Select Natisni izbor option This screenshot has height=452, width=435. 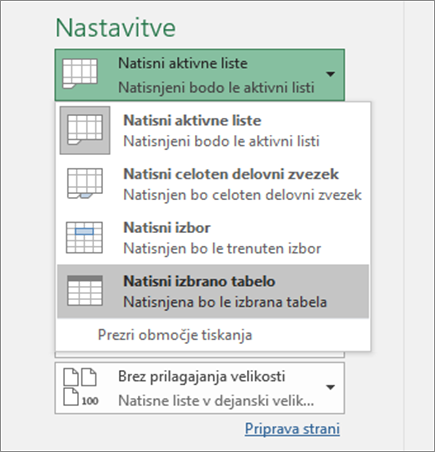(x=213, y=238)
